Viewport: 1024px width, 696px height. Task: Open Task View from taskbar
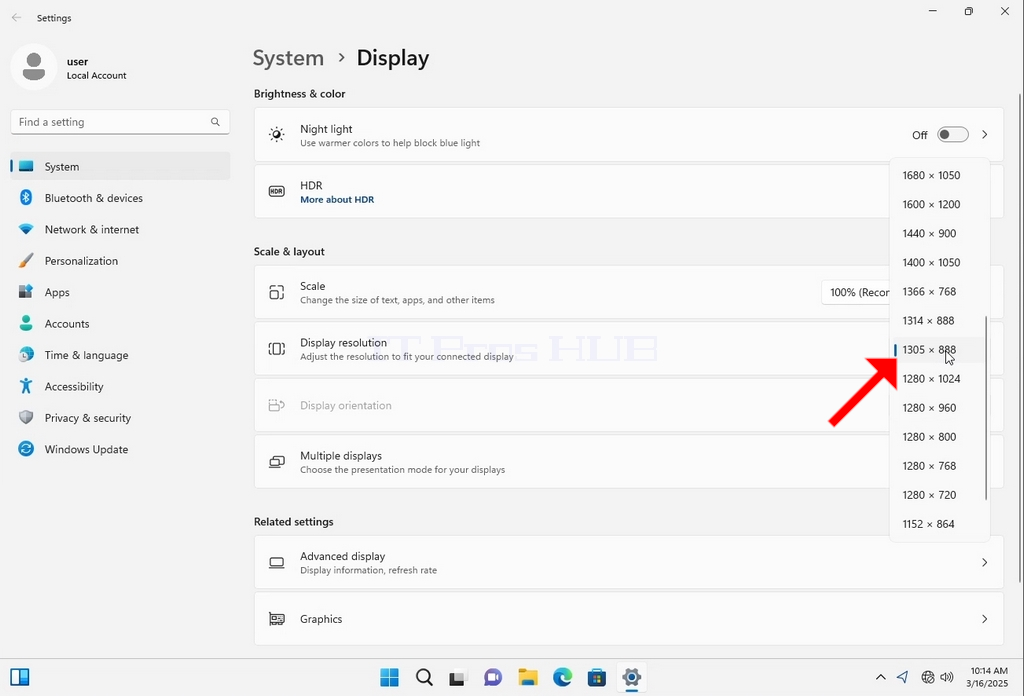(x=458, y=678)
